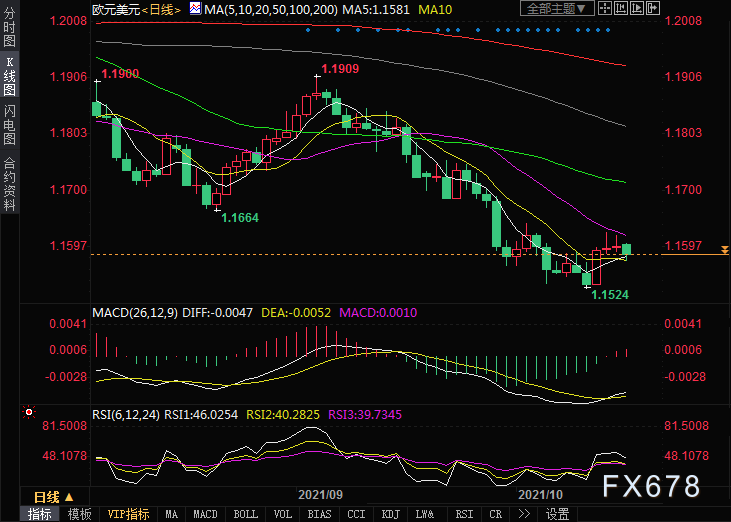Click the shrink chart axis icon
The image size is (731, 522).
coord(621,8)
